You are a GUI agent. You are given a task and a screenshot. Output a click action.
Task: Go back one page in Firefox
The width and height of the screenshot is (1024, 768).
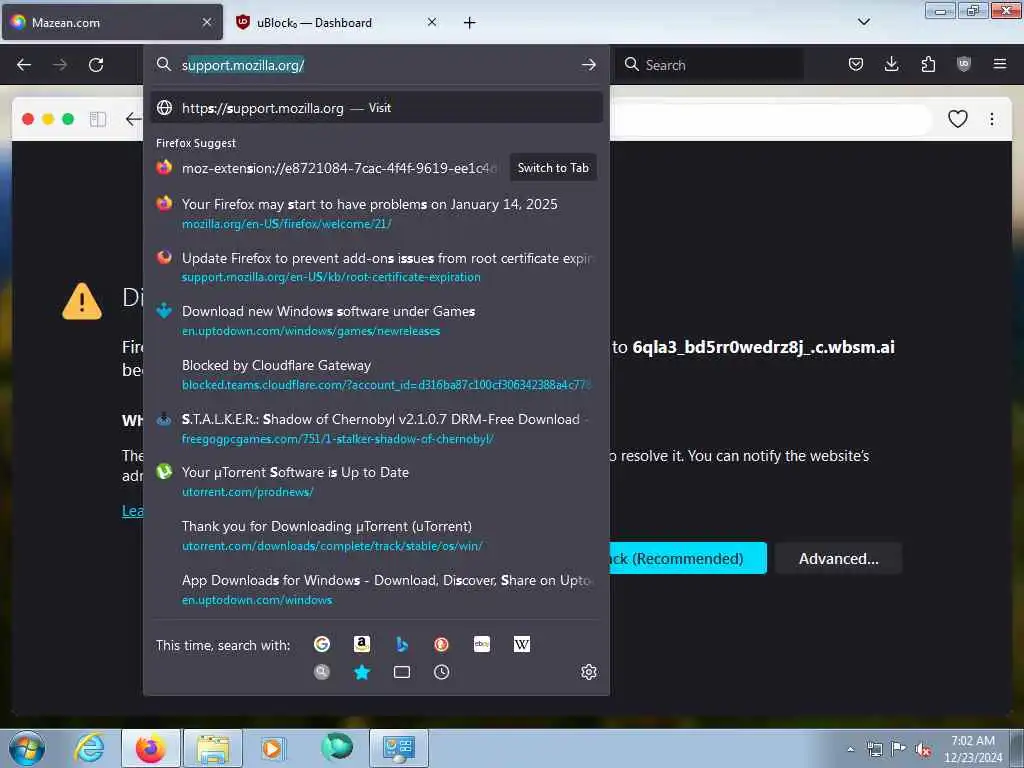(x=24, y=65)
